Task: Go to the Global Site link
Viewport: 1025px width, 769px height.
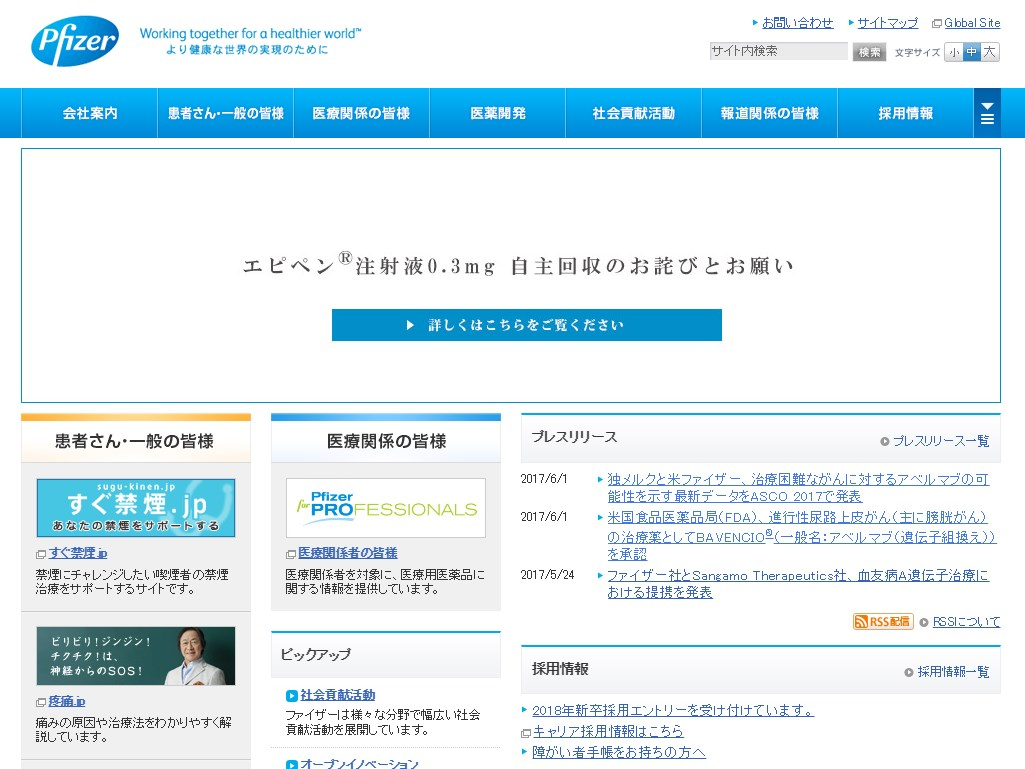Action: pyautogui.click(x=972, y=23)
